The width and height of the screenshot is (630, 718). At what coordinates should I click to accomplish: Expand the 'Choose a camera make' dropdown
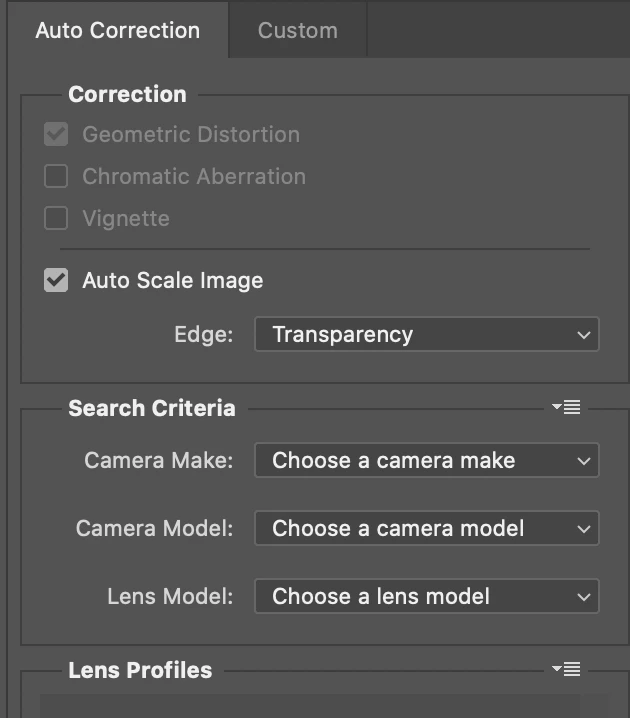coord(426,461)
